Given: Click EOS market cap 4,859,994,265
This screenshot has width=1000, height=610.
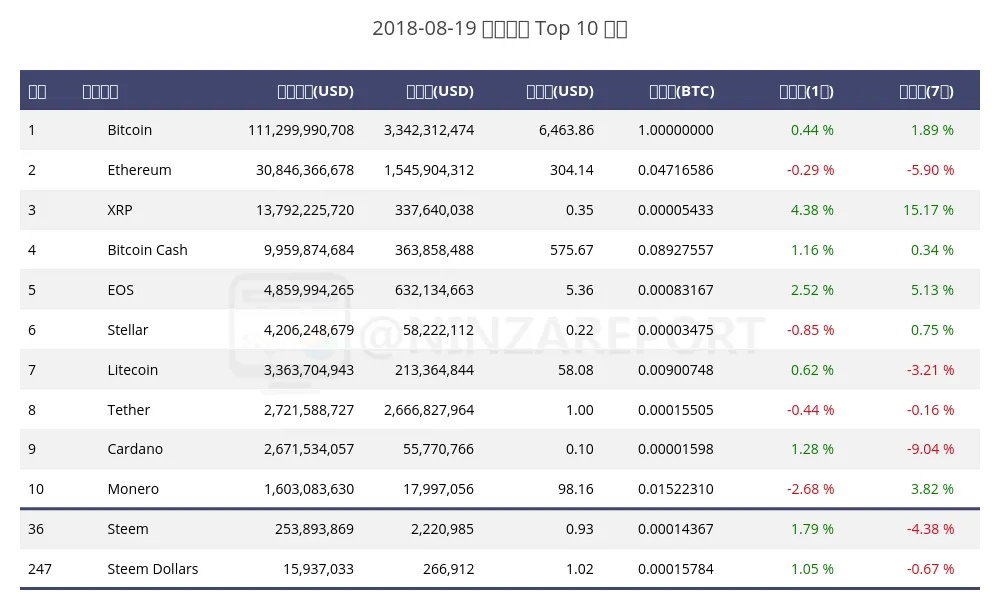Looking at the screenshot, I should click(309, 290).
